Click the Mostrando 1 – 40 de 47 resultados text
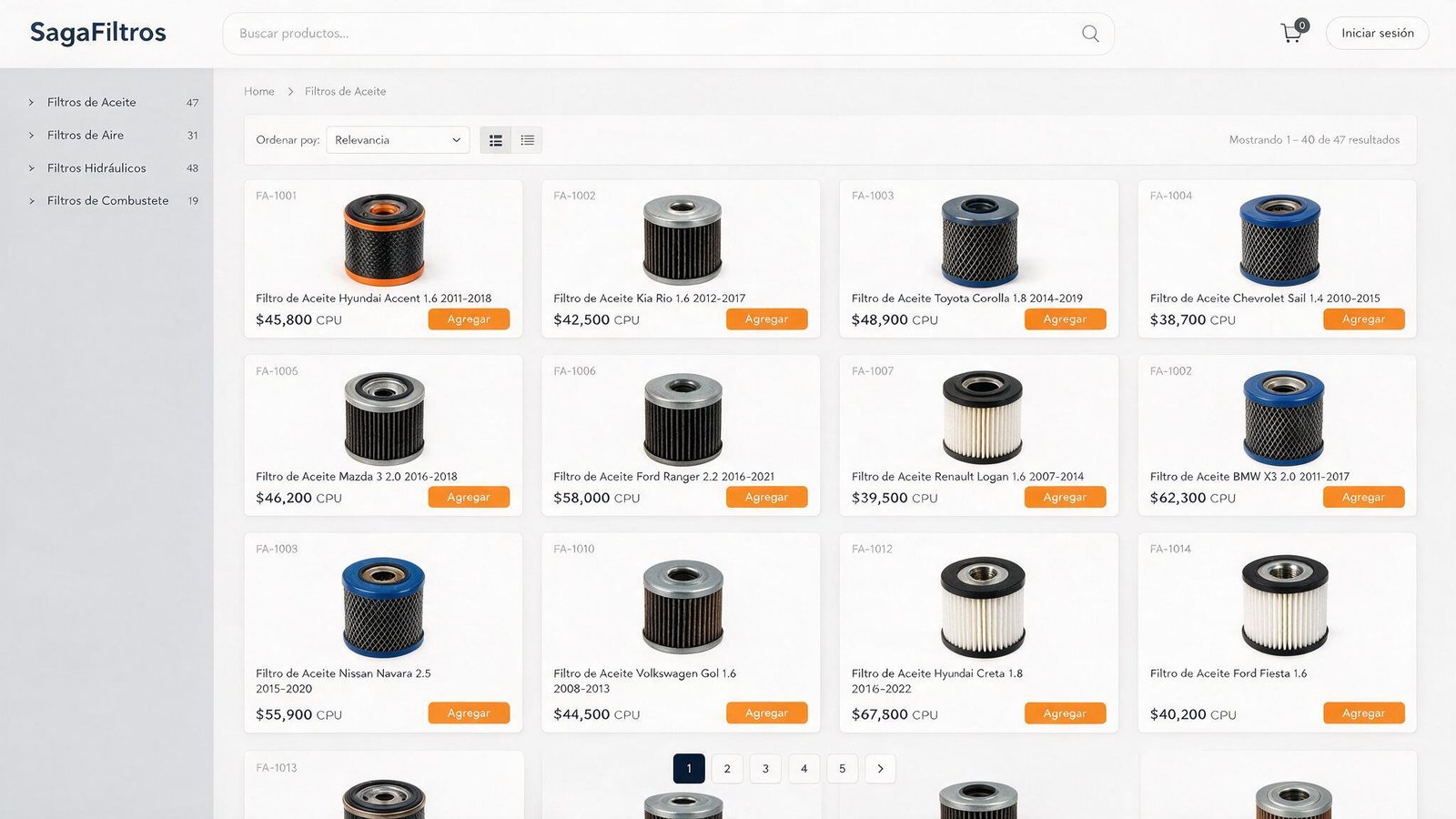Screen dimensions: 1456x819 [1314, 140]
